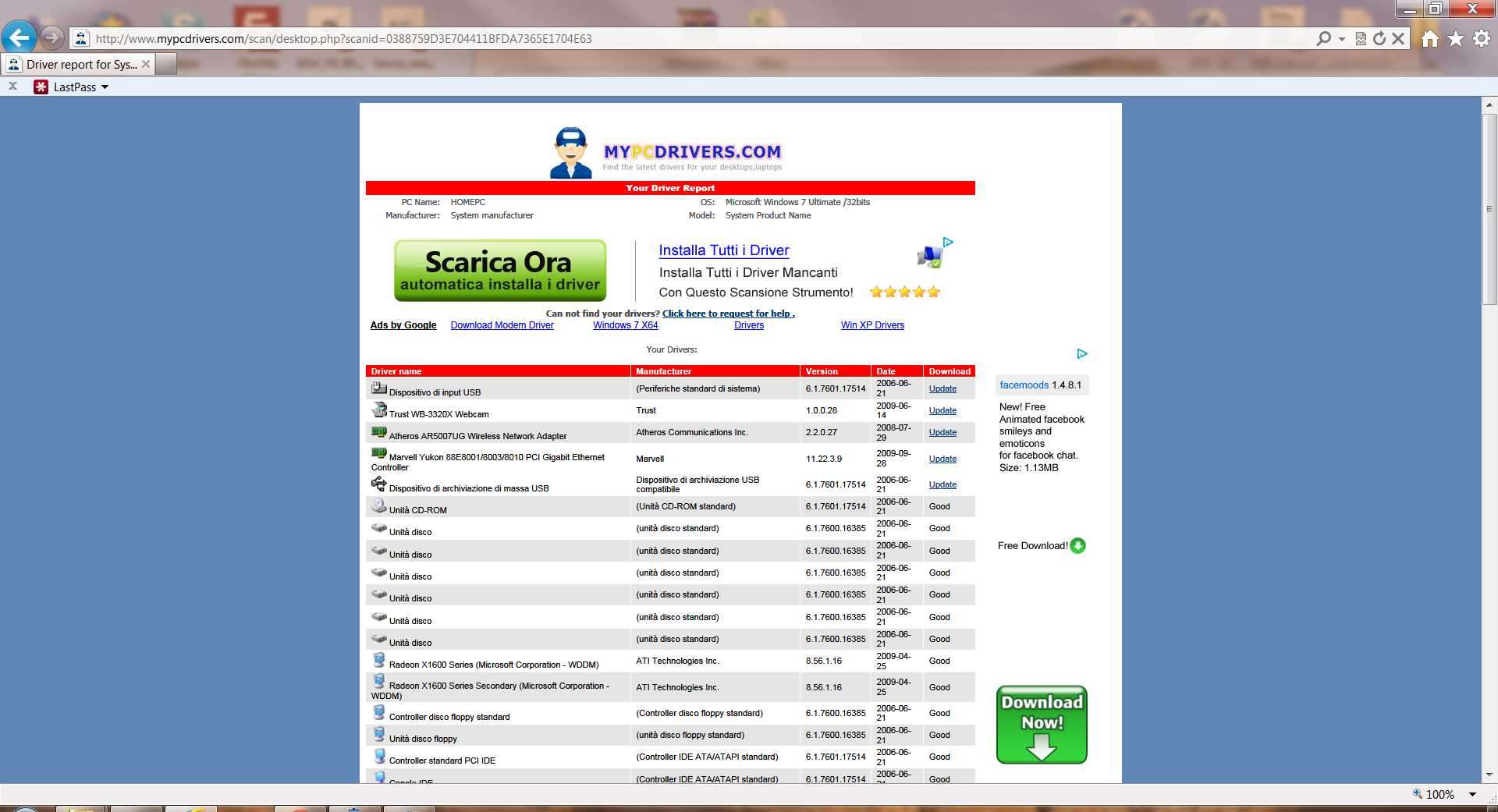
Task: Click the Compatibility View broken-page icon
Action: 1361,38
